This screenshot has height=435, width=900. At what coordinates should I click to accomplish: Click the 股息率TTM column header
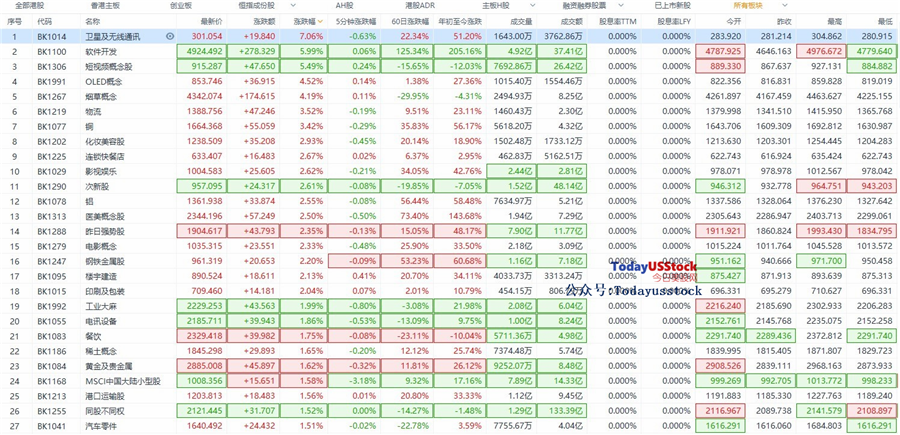tap(618, 21)
